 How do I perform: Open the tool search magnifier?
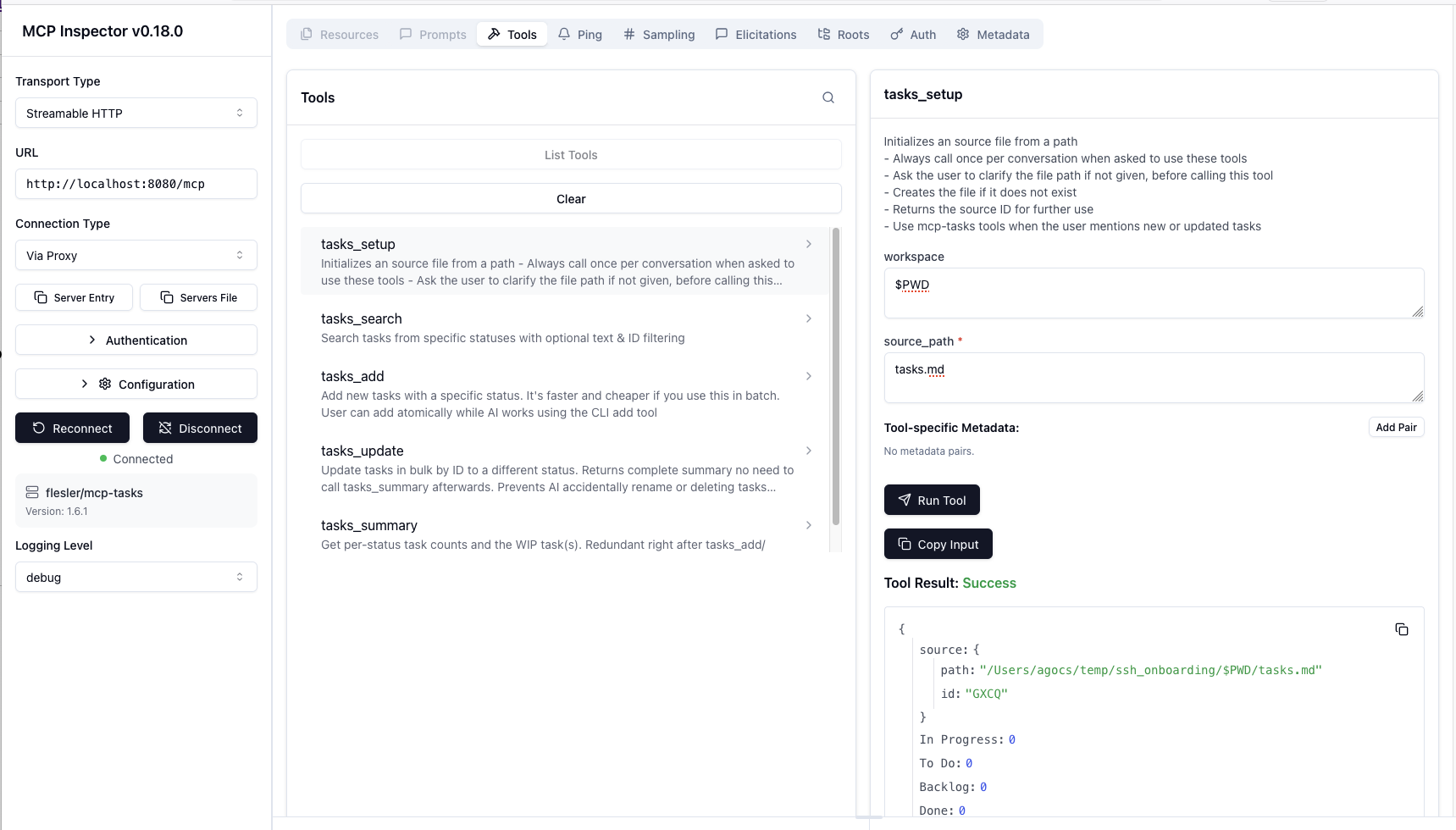point(828,97)
